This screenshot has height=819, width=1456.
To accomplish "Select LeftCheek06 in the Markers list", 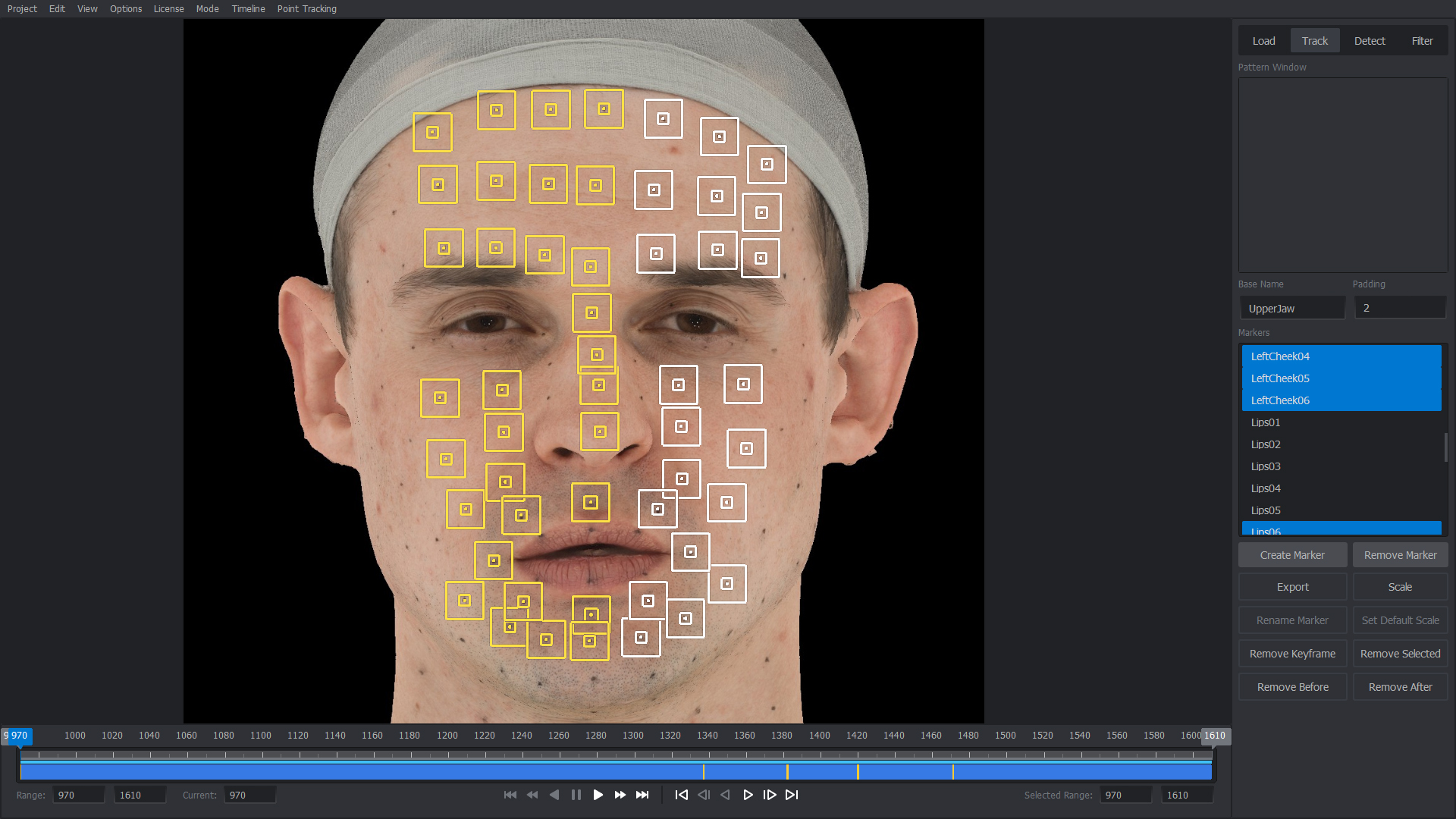I will 1341,400.
